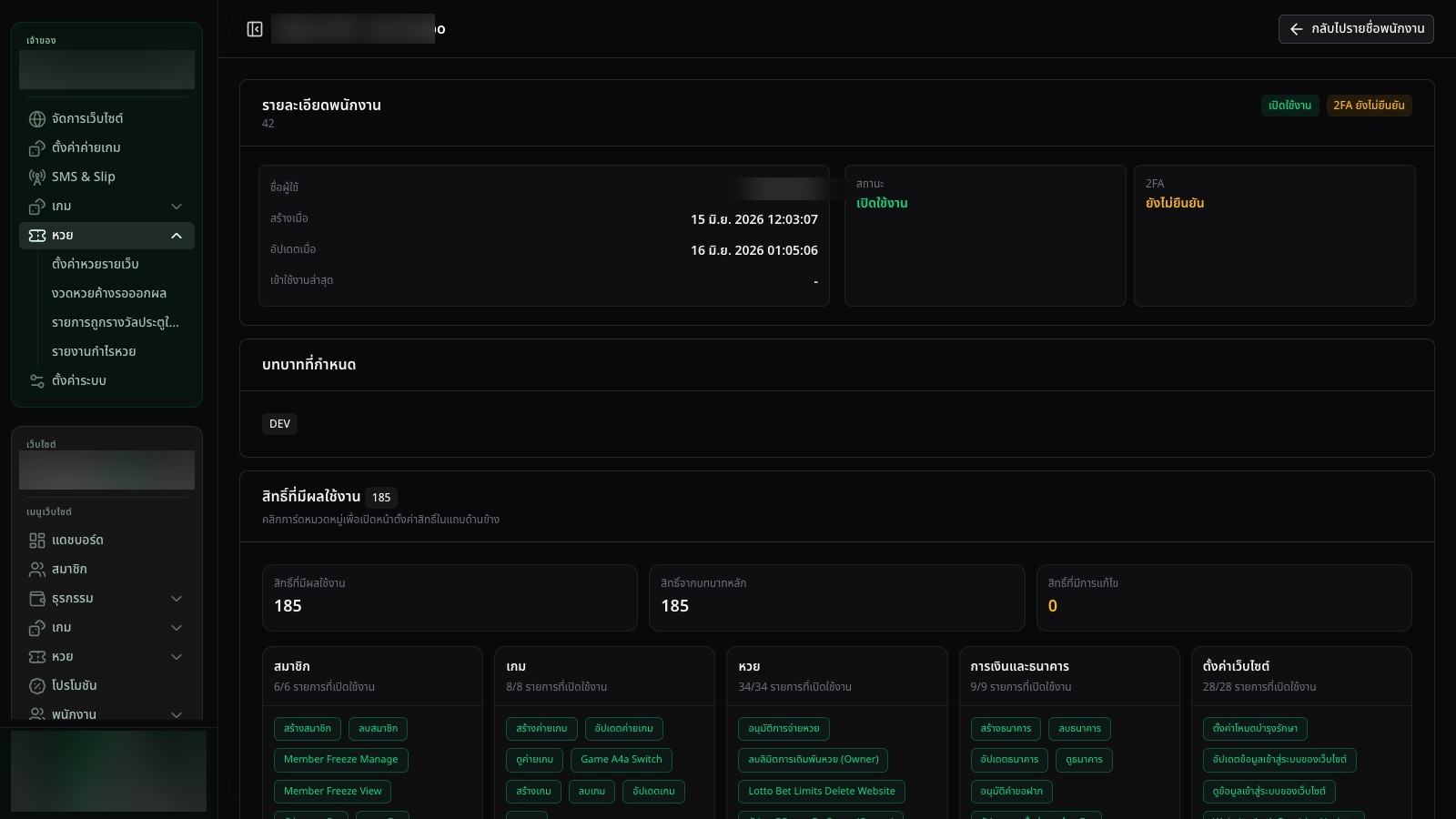
Task: Open แดชบอร์ด menu item
Action: click(106, 541)
